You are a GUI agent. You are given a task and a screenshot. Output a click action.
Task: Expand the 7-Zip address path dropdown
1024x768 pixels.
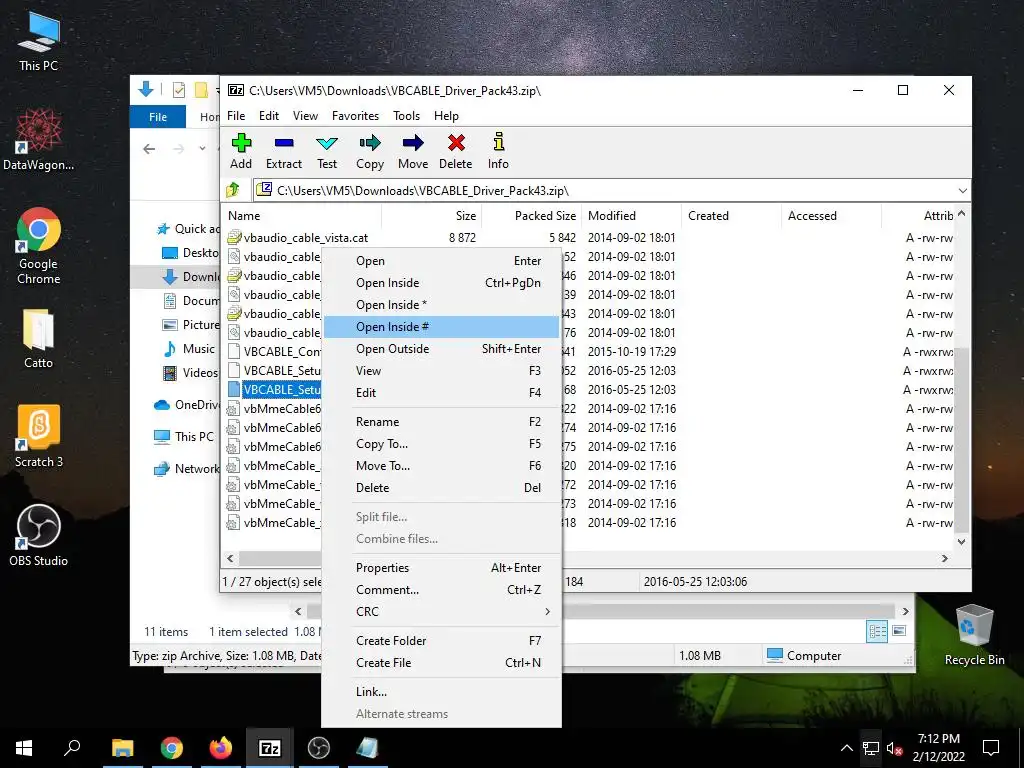click(x=963, y=191)
